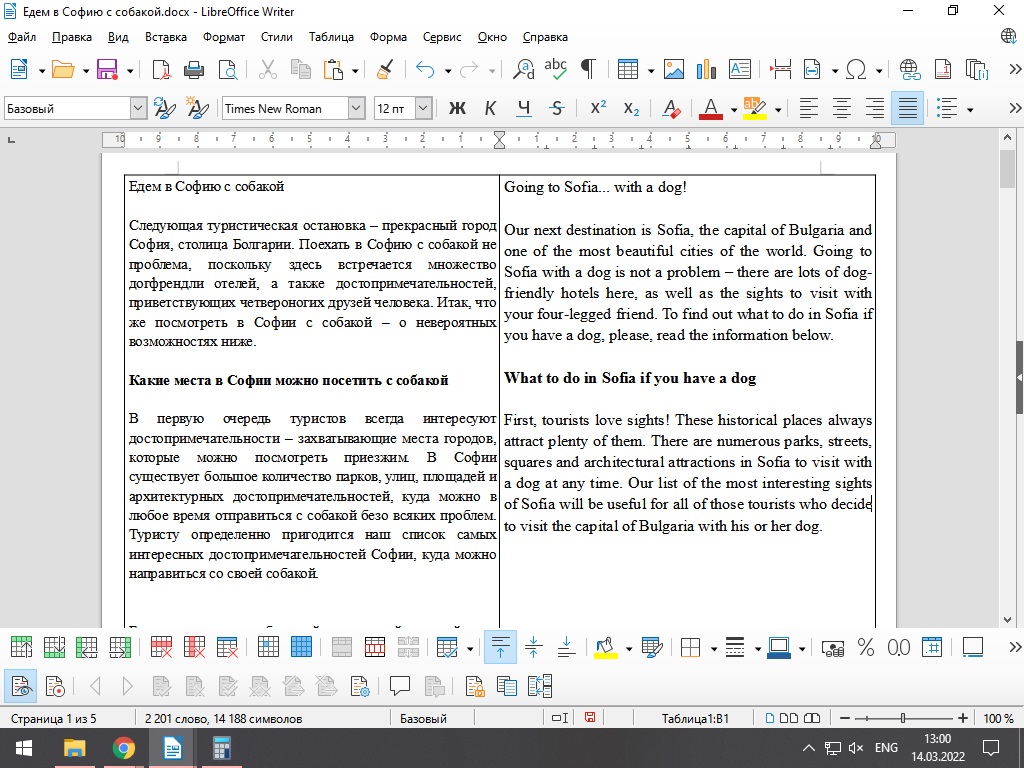This screenshot has height=768, width=1024.
Task: Open Print Preview from the toolbar
Action: point(227,69)
